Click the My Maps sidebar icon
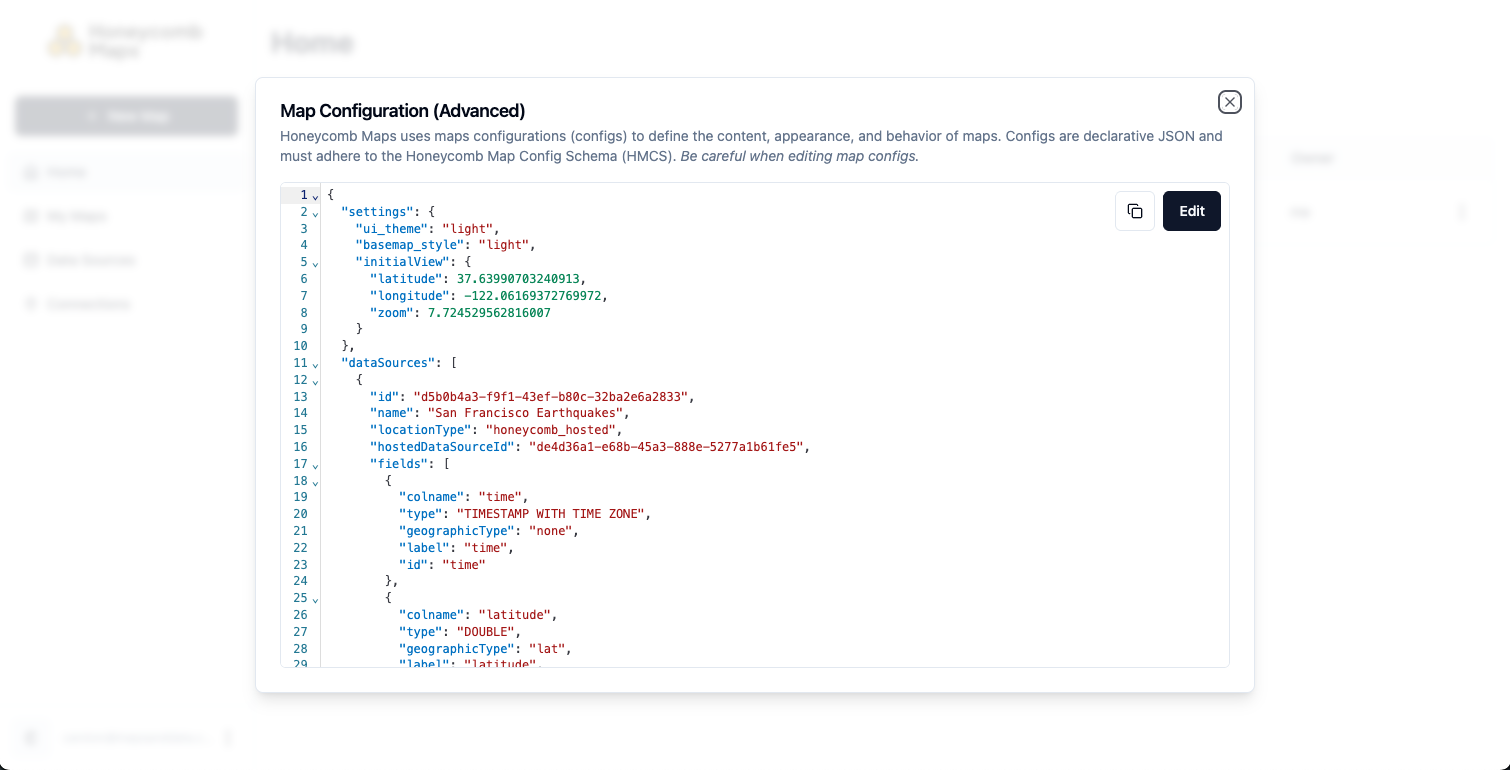This screenshot has height=770, width=1510. tap(30, 215)
